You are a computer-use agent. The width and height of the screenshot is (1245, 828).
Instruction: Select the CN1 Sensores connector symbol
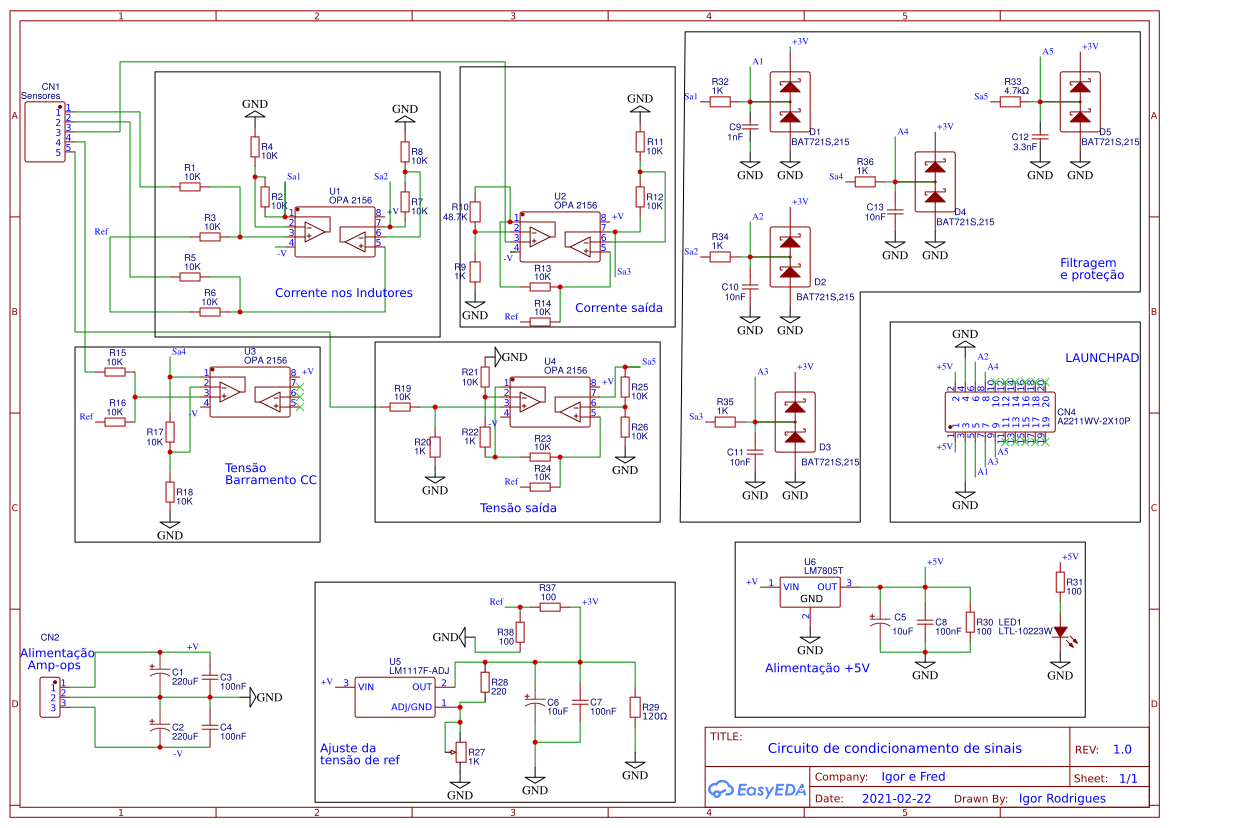point(44,130)
